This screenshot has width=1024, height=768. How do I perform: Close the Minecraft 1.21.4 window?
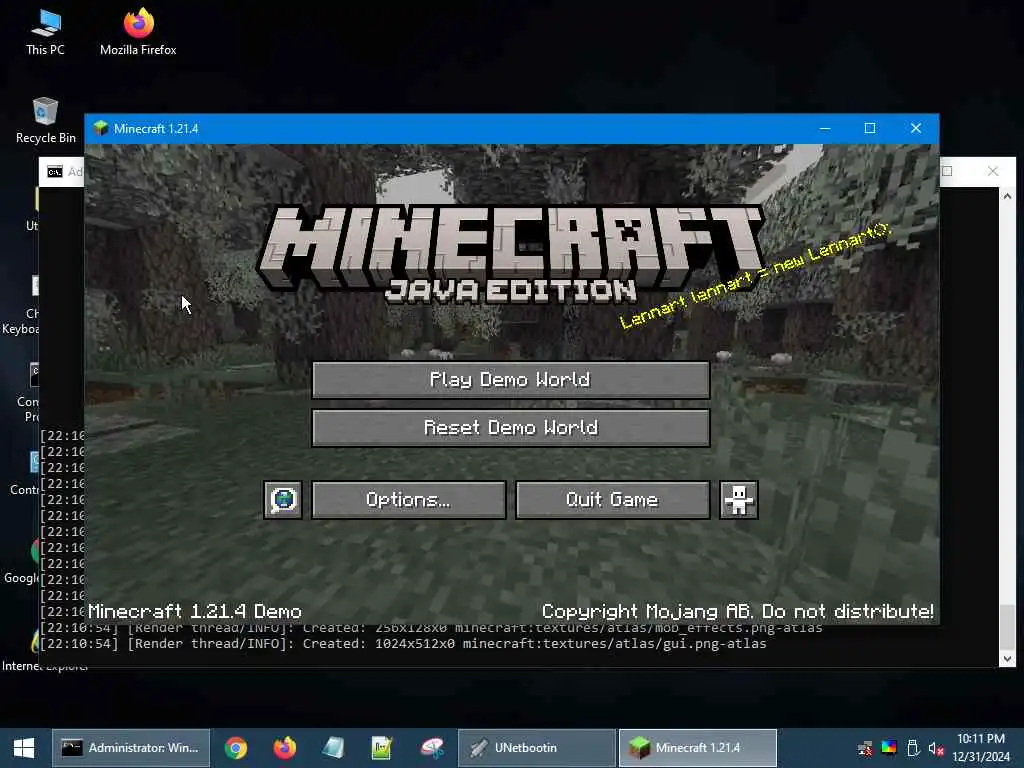pyautogui.click(x=916, y=128)
